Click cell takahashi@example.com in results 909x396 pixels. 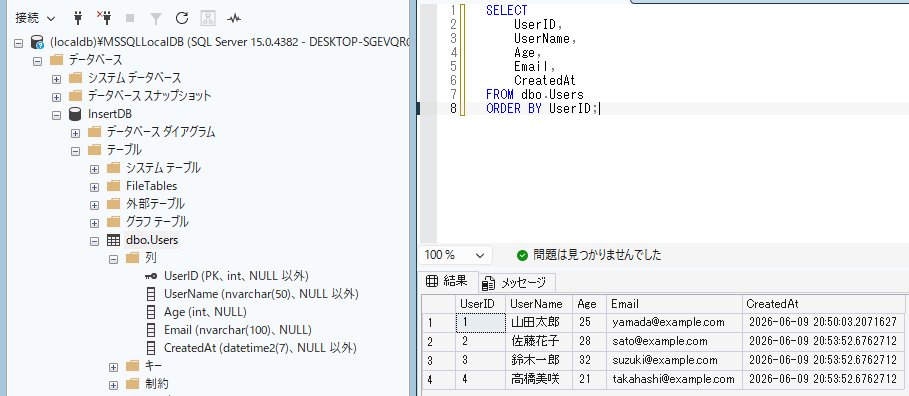pos(674,380)
